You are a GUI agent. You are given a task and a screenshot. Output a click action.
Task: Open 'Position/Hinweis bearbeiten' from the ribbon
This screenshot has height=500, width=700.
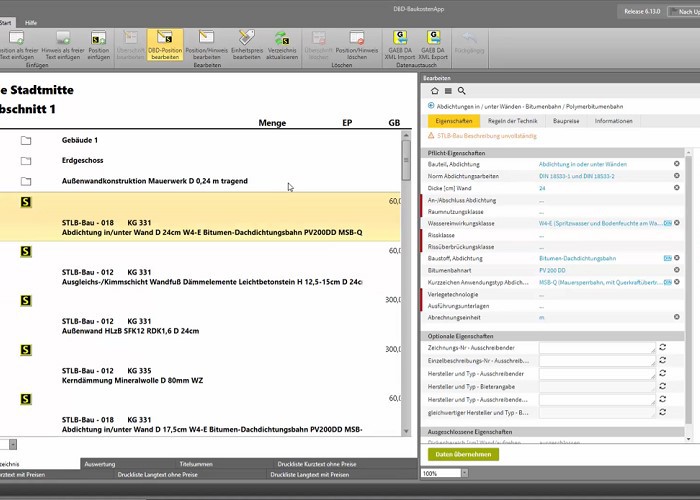206,45
